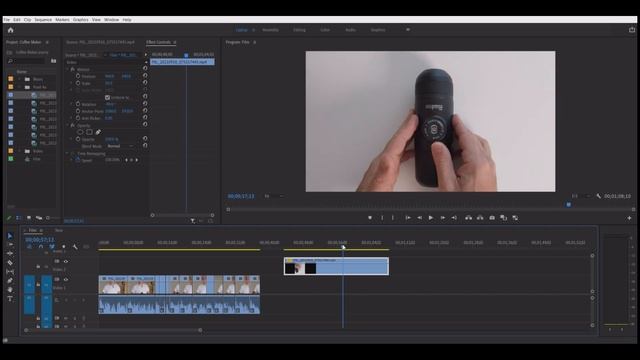Open the Blend Mode dropdown
Viewport: 640px width, 360px height.
pos(120,146)
